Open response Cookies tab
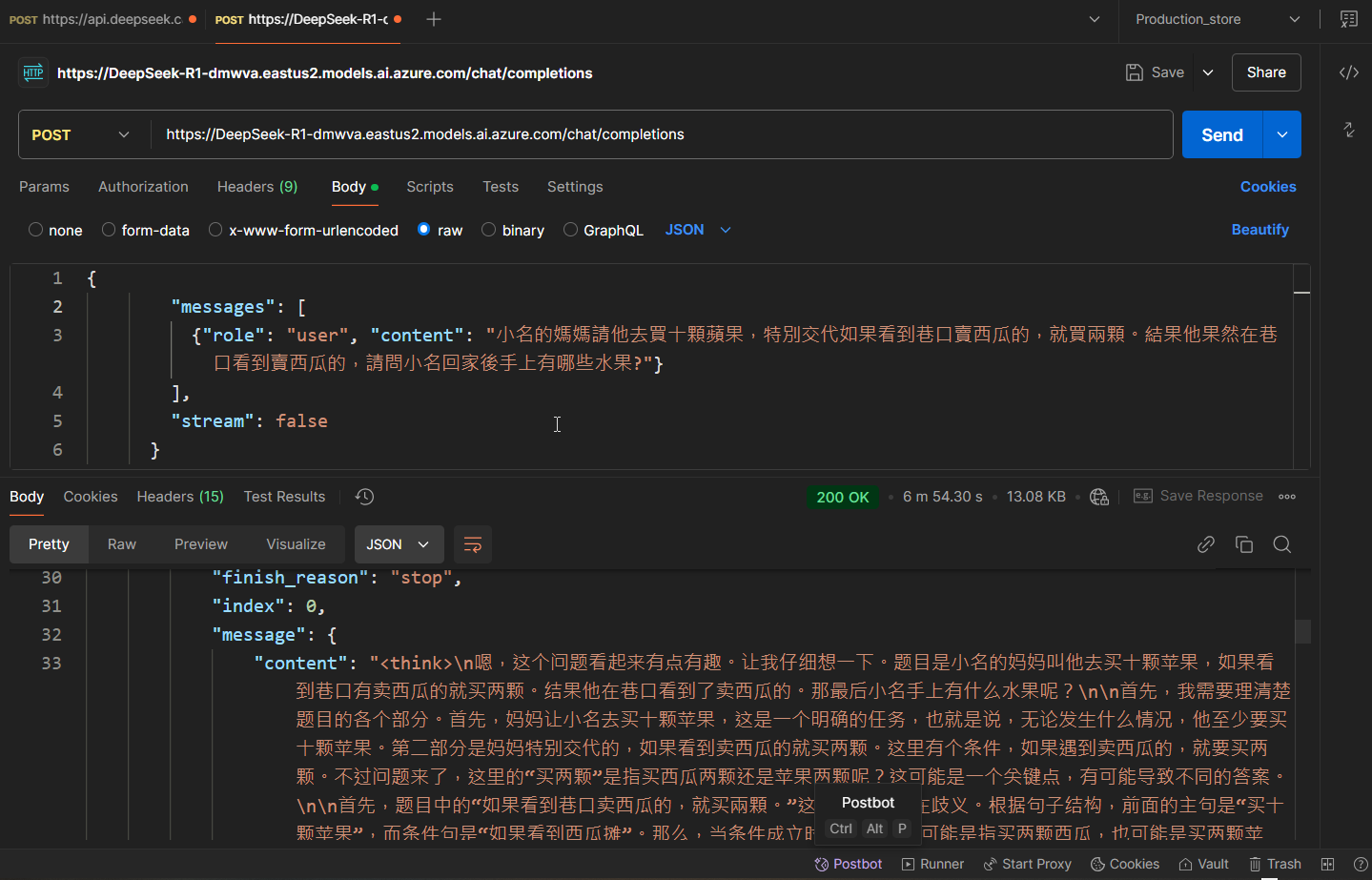Viewport: 1372px width, 880px height. (x=91, y=497)
